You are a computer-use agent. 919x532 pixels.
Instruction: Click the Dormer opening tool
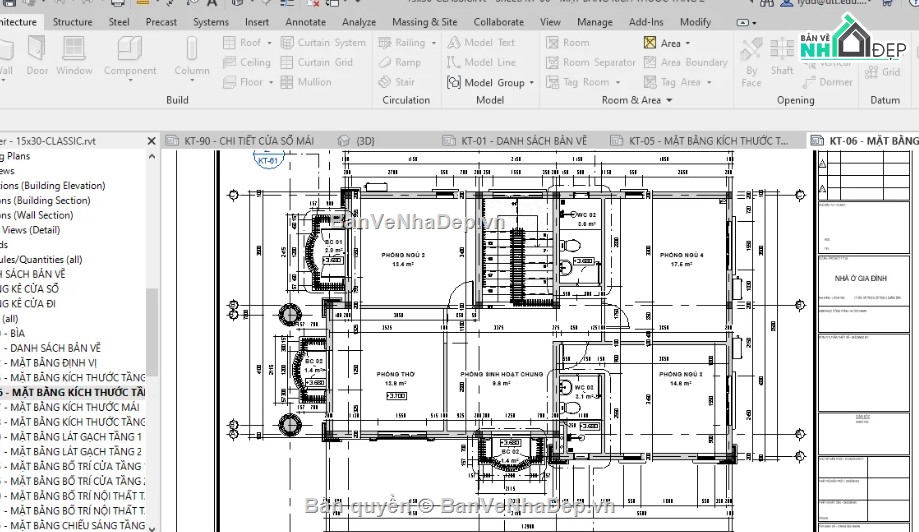click(x=828, y=82)
